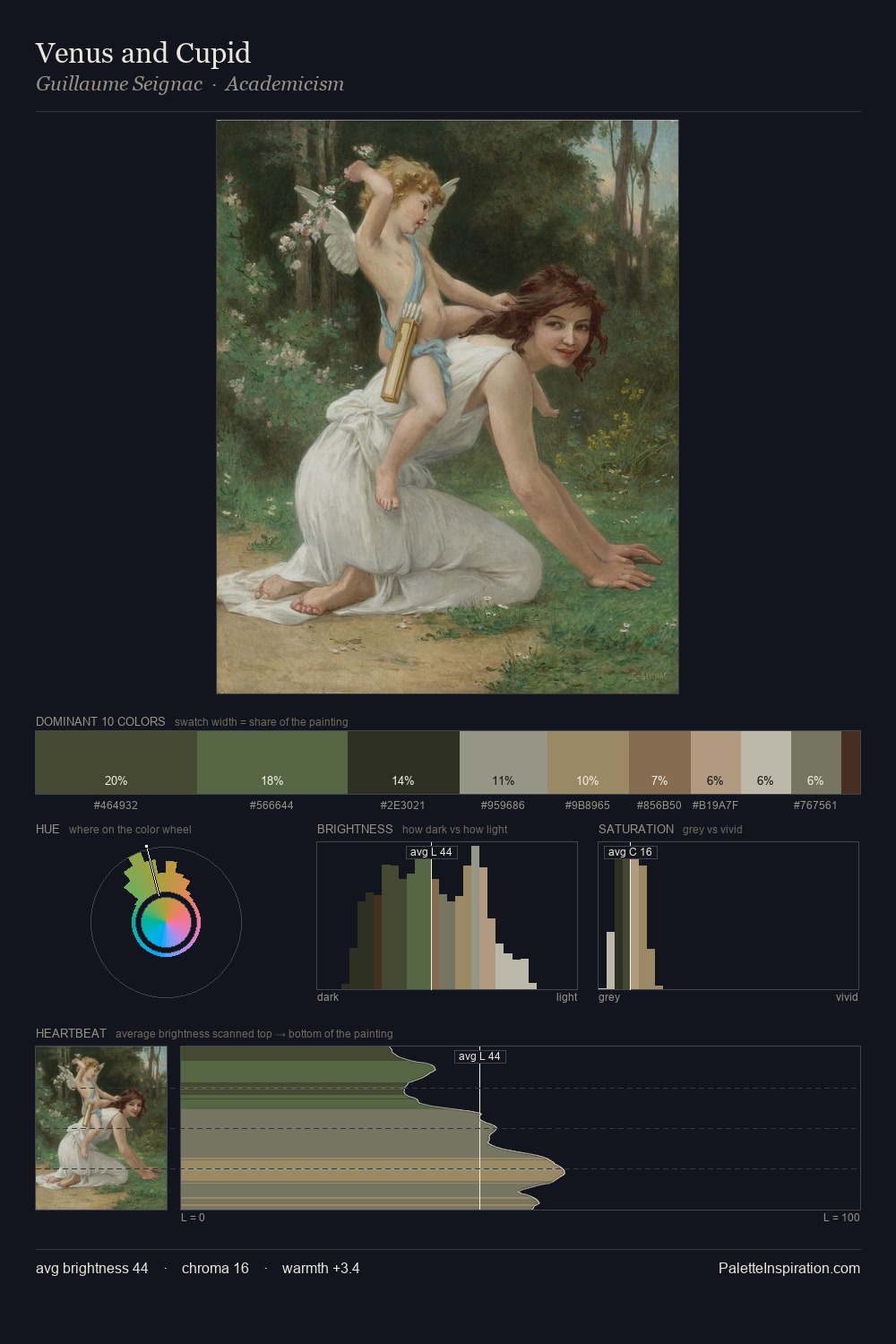Click the hex code text #959686
This screenshot has width=896, height=1344.
(x=504, y=806)
